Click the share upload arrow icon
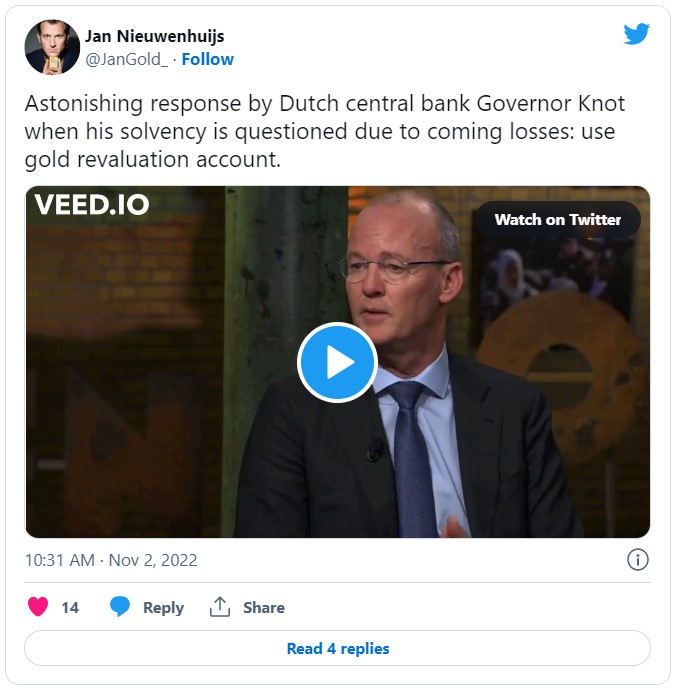Screen dimensions: 676x688 220,607
